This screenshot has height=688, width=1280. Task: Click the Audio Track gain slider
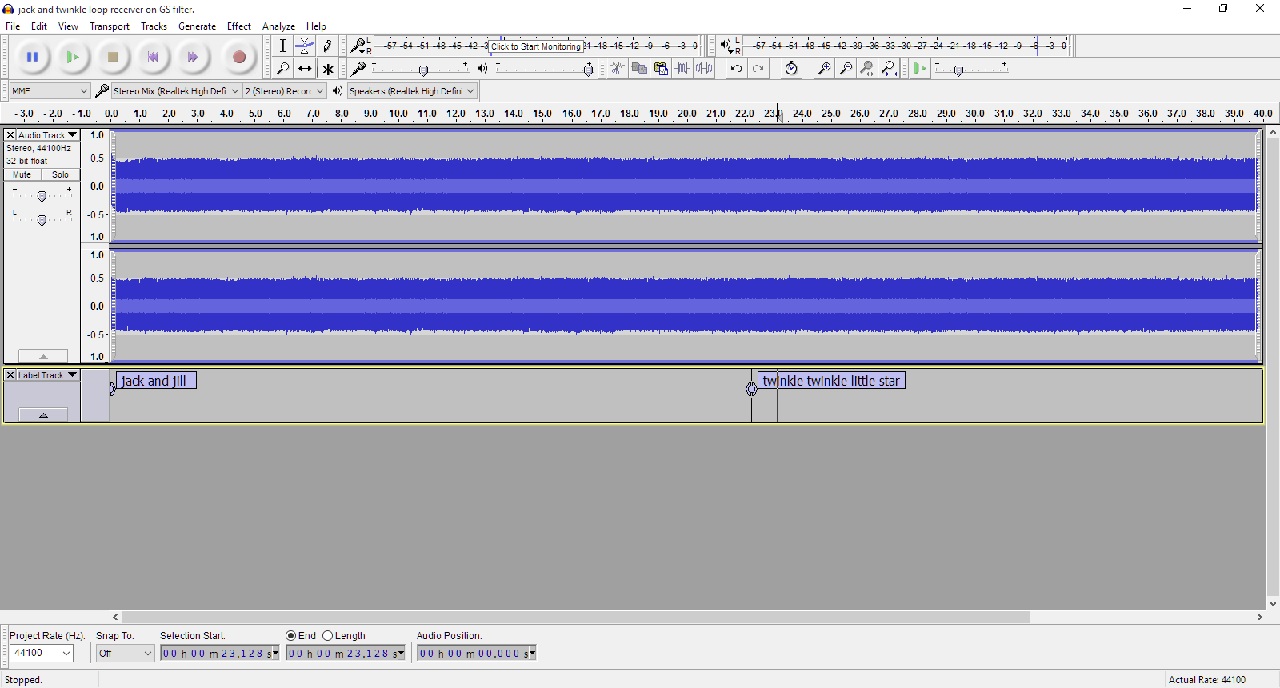pos(41,196)
